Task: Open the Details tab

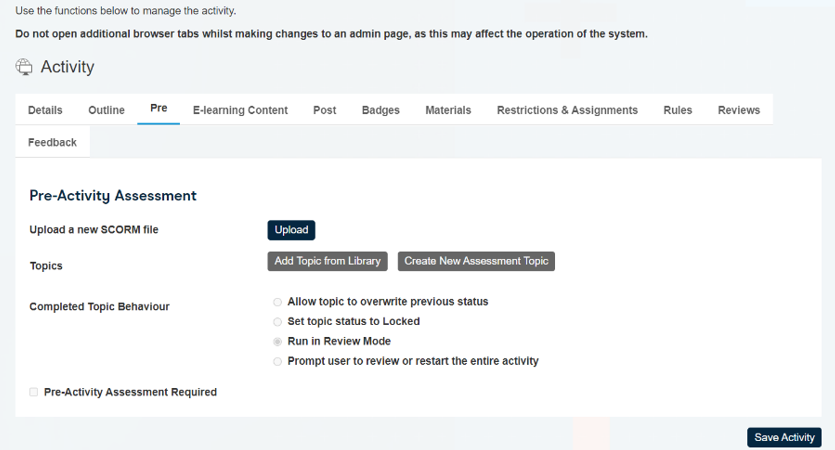Action: (x=45, y=110)
